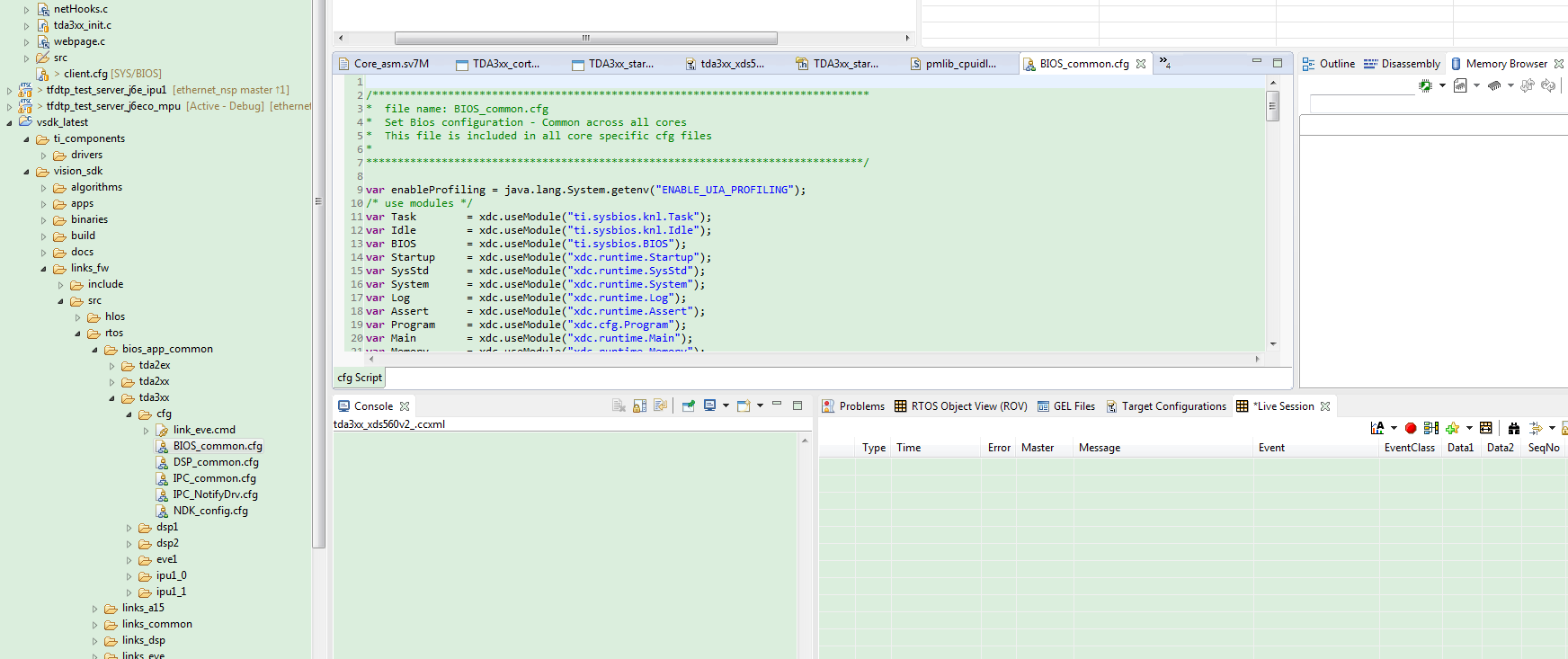Show hidden editor tabs list (»4)
This screenshot has height=659, width=1568.
1164,63
